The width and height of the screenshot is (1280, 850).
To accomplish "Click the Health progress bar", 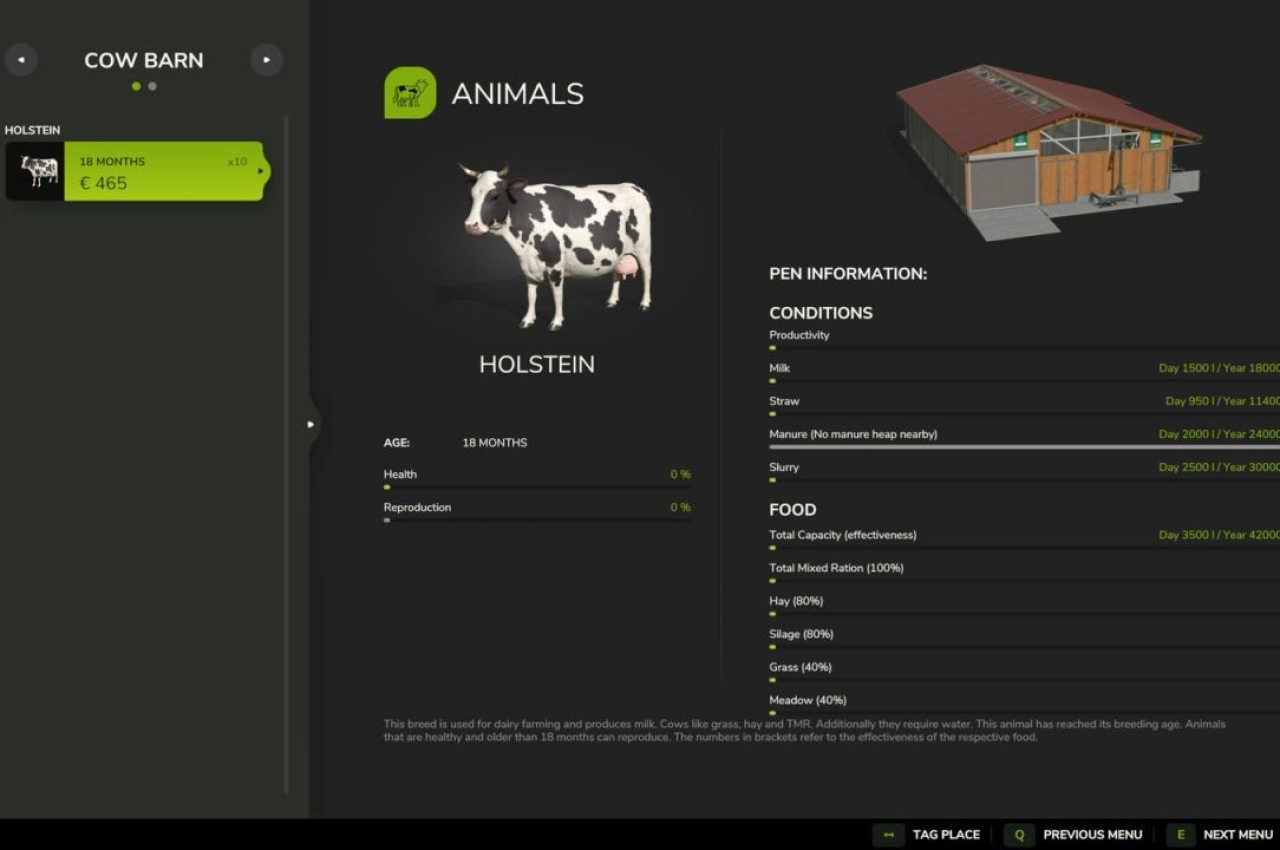I will coord(537,486).
